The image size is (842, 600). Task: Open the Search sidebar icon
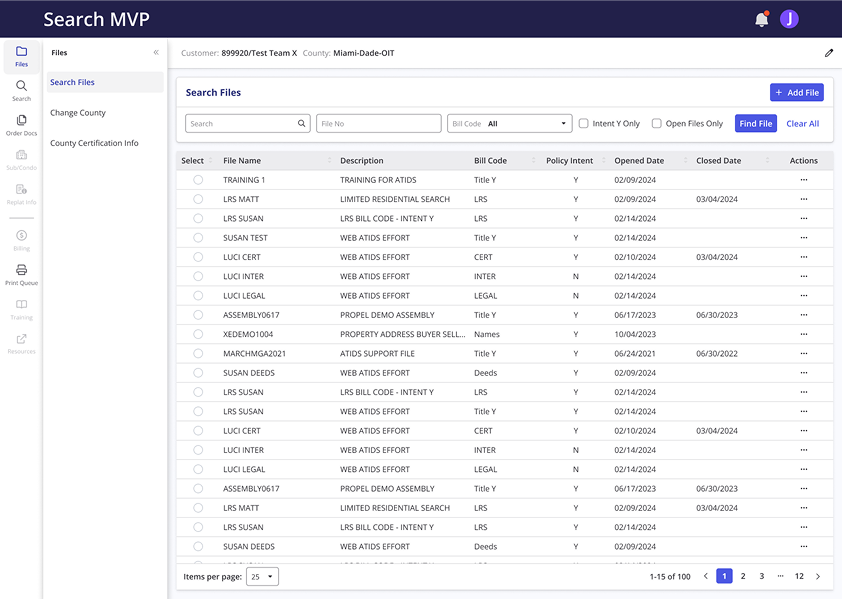click(21, 91)
